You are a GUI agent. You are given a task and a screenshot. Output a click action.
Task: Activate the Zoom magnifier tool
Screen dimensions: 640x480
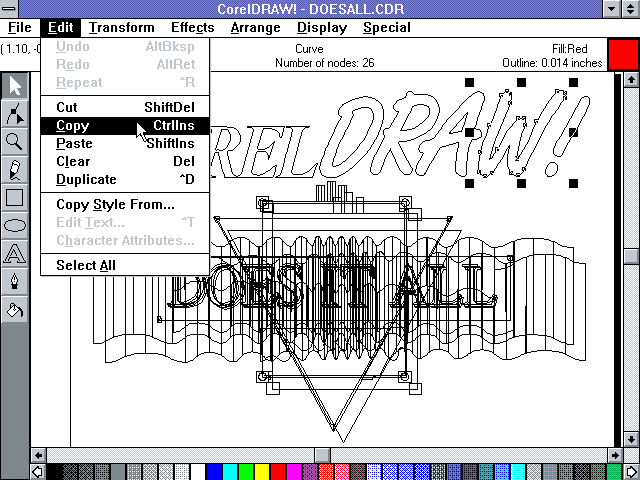(15, 142)
